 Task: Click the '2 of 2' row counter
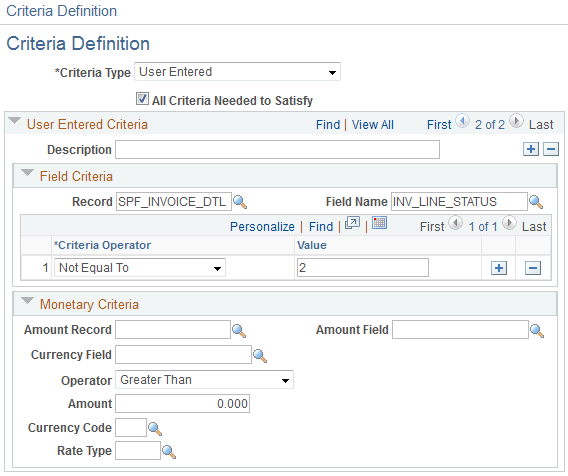click(489, 125)
